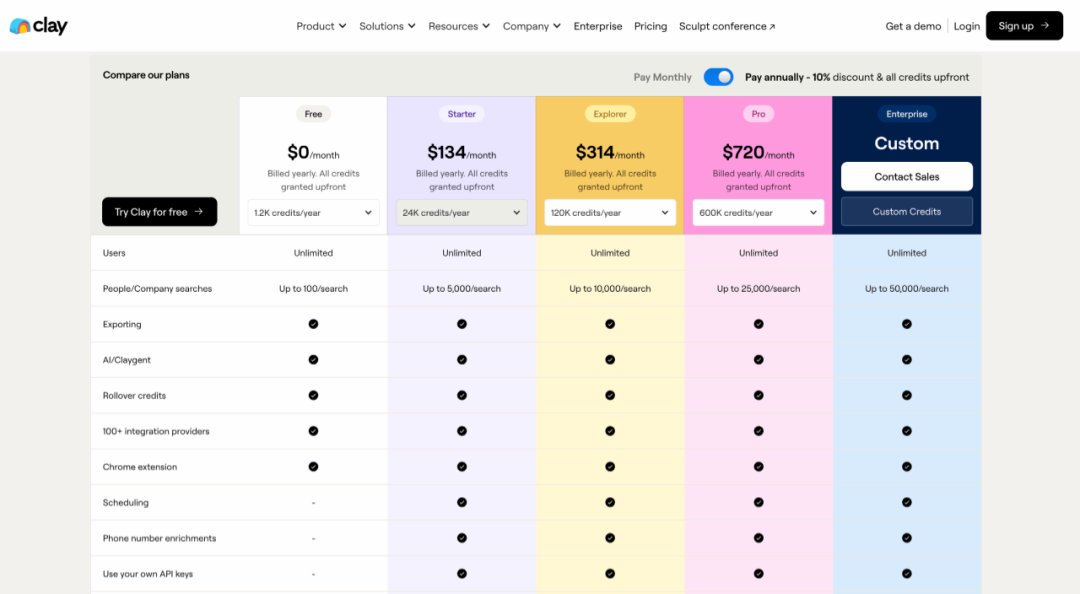Click the Explorer plan badge
This screenshot has width=1080, height=594.
pyautogui.click(x=610, y=114)
